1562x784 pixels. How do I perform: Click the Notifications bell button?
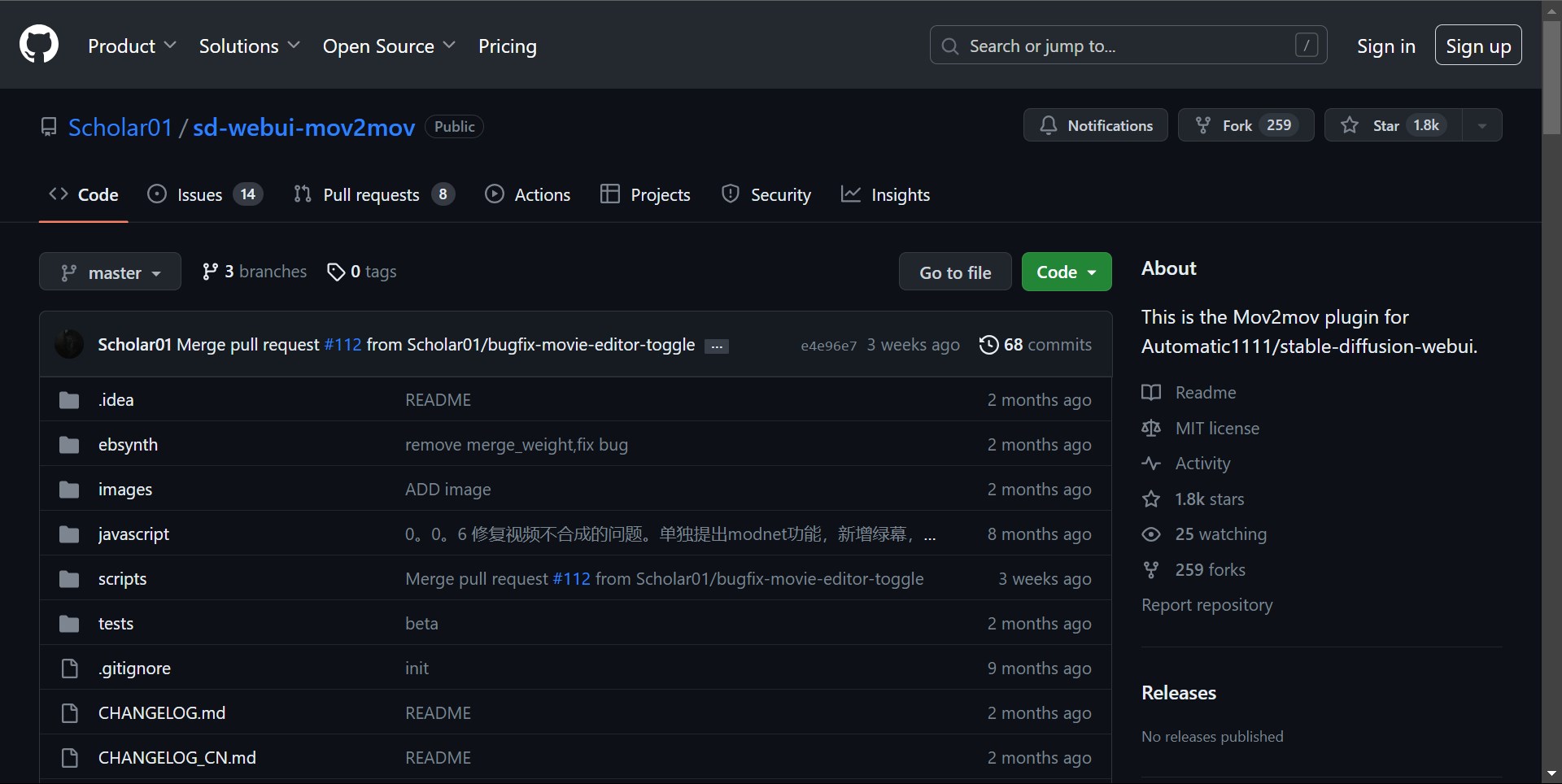1095,125
